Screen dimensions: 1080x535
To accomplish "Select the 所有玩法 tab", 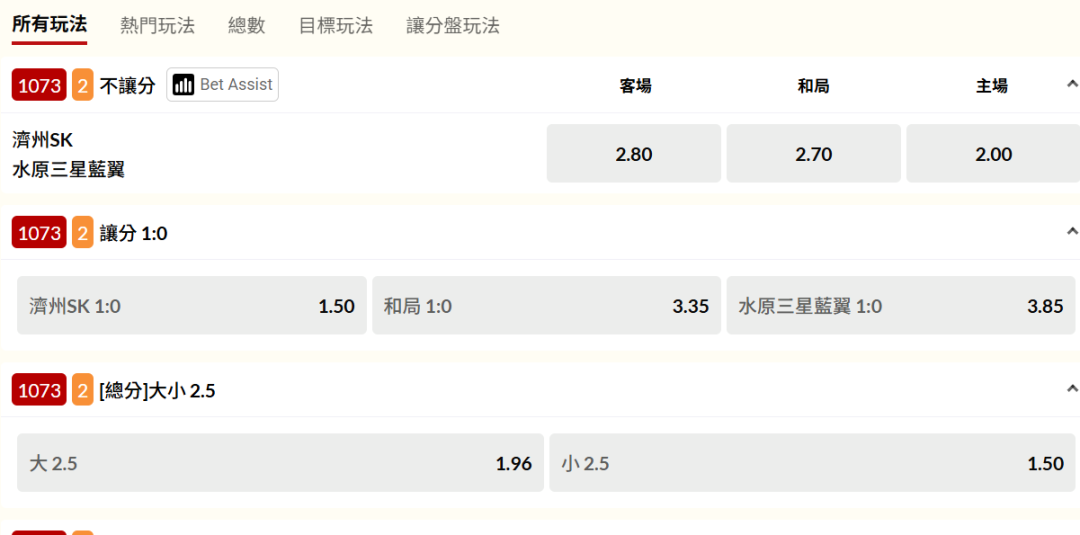I will point(49,25).
